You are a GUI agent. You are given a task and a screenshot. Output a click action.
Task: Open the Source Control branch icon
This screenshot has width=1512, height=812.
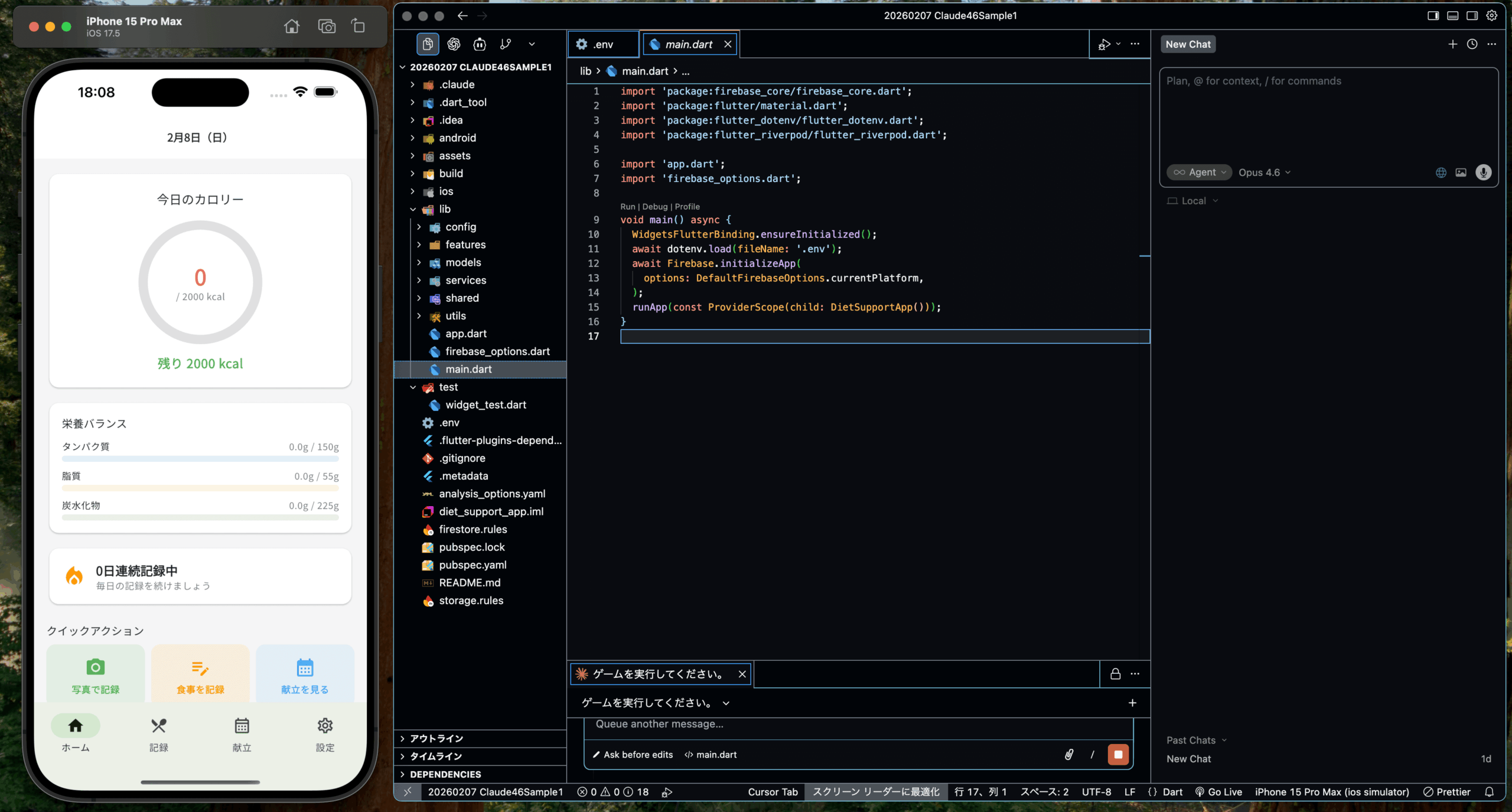(x=506, y=44)
